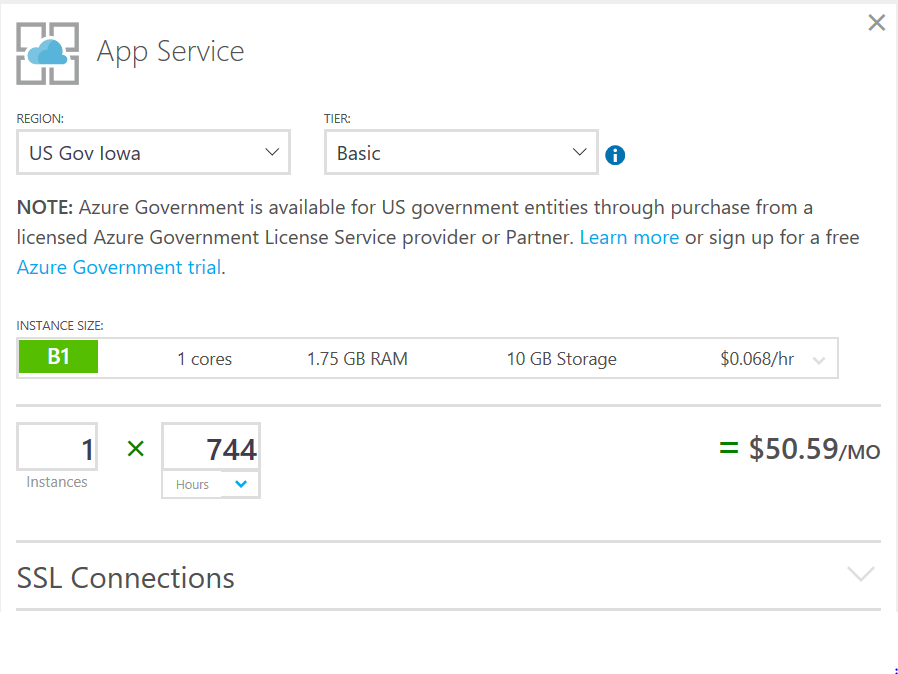This screenshot has height=674, width=898.
Task: Click the green B1 instance badge
Action: click(58, 357)
